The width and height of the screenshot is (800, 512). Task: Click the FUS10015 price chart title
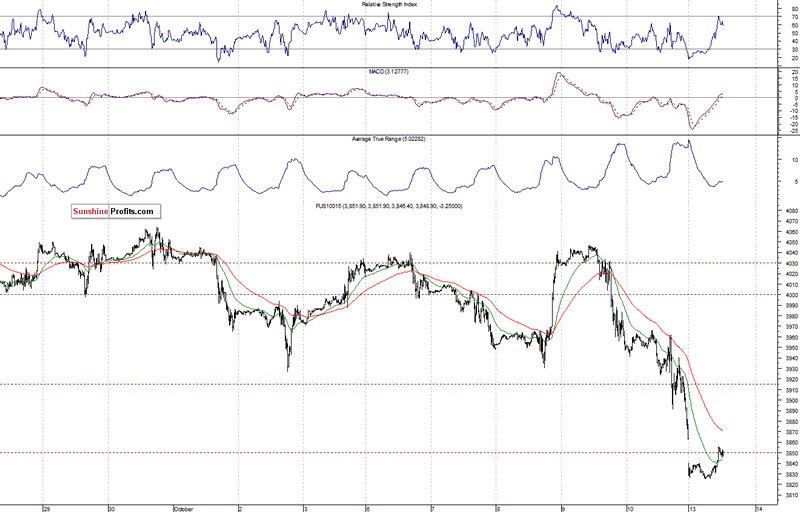pos(391,207)
